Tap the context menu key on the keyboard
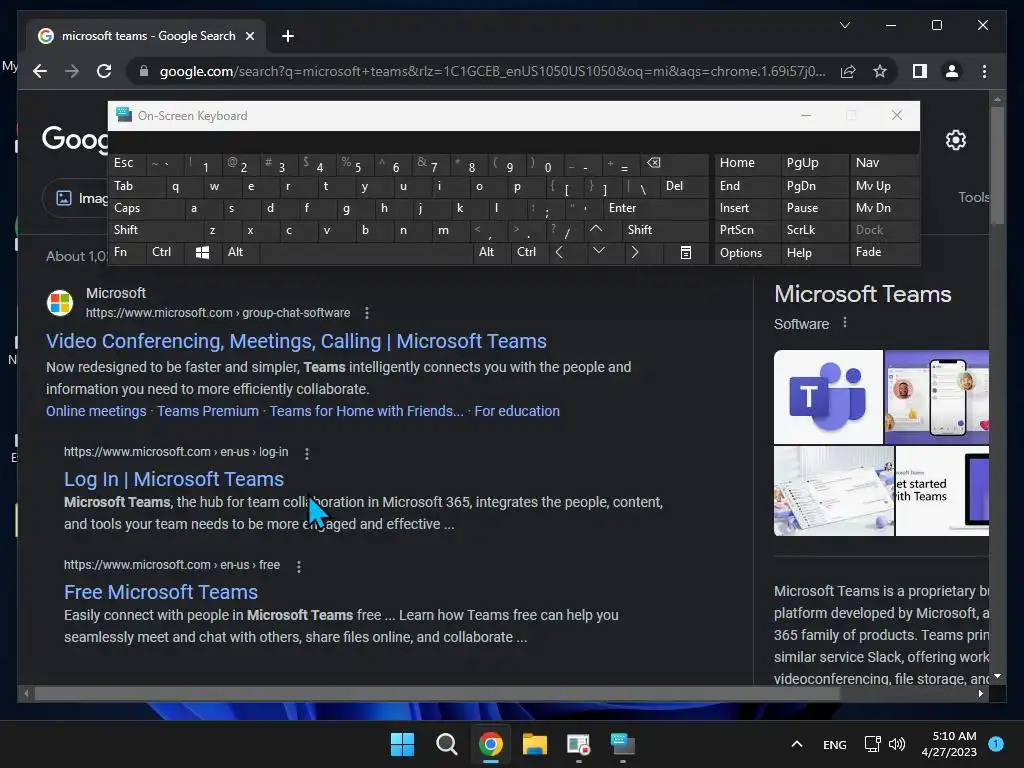This screenshot has width=1024, height=768. (686, 252)
